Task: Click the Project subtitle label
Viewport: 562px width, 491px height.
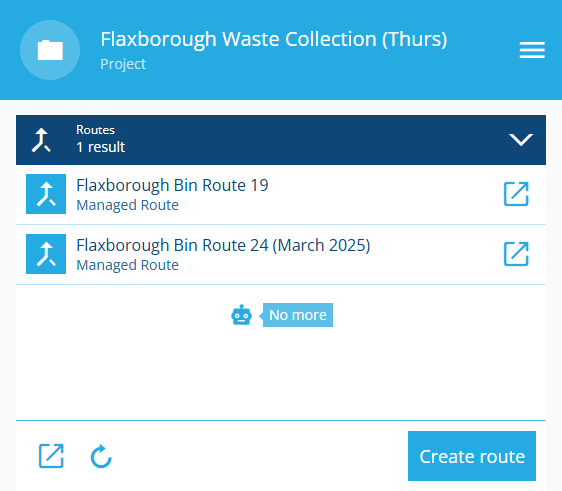Action: [x=123, y=64]
